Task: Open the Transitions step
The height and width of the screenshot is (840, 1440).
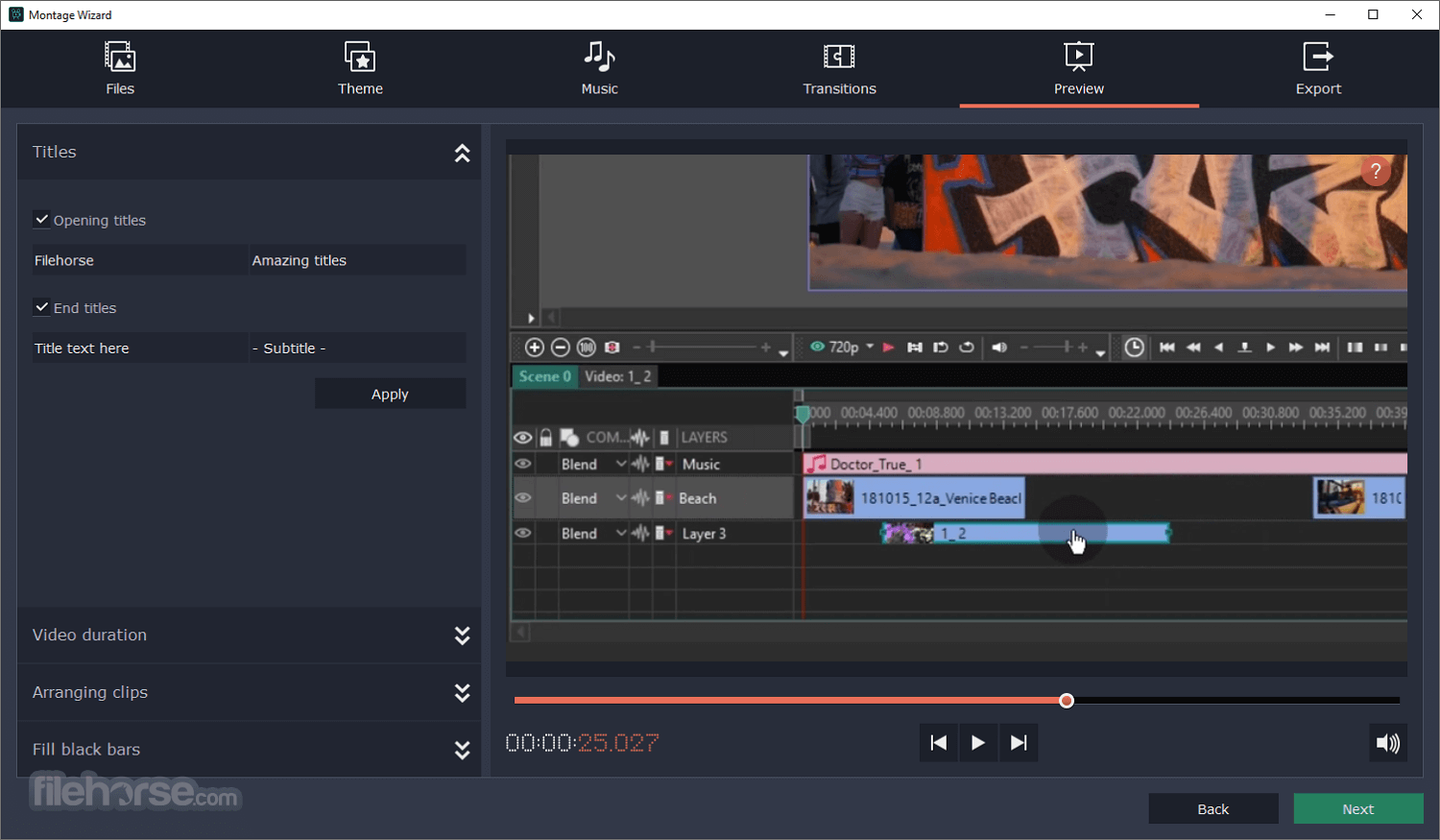Action: (x=840, y=68)
